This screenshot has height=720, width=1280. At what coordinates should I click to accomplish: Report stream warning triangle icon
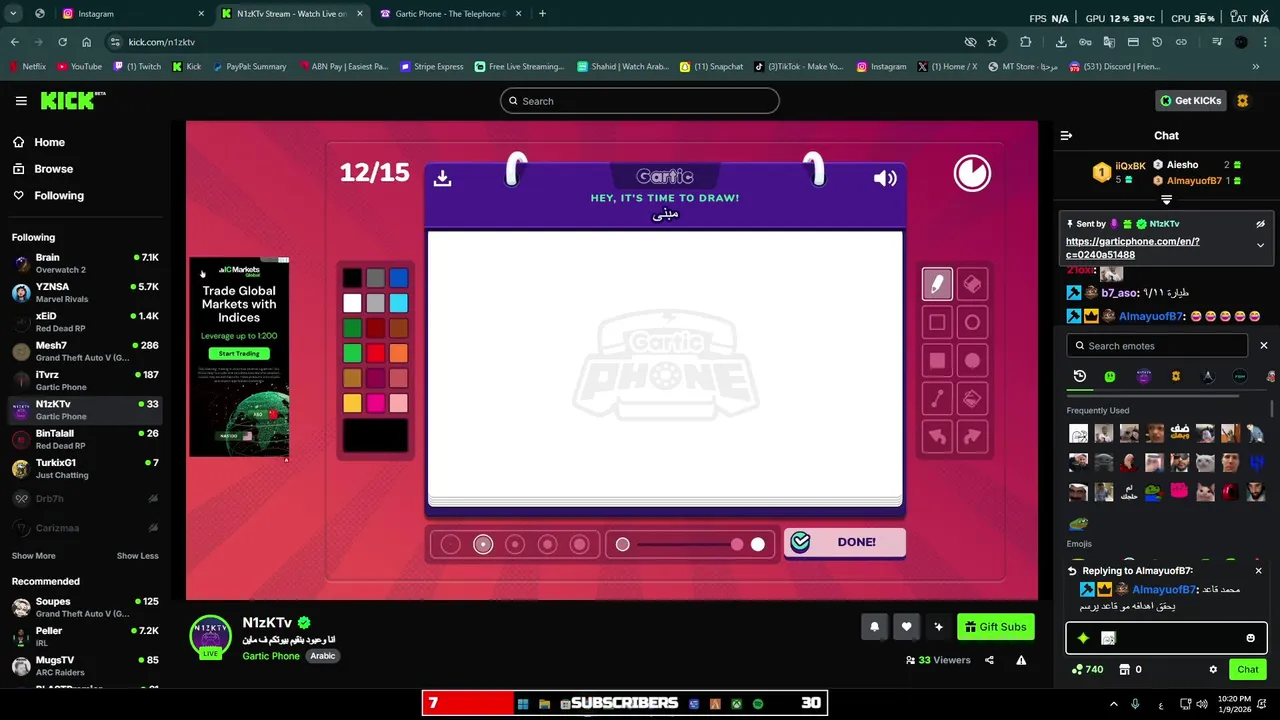pos(1021,660)
